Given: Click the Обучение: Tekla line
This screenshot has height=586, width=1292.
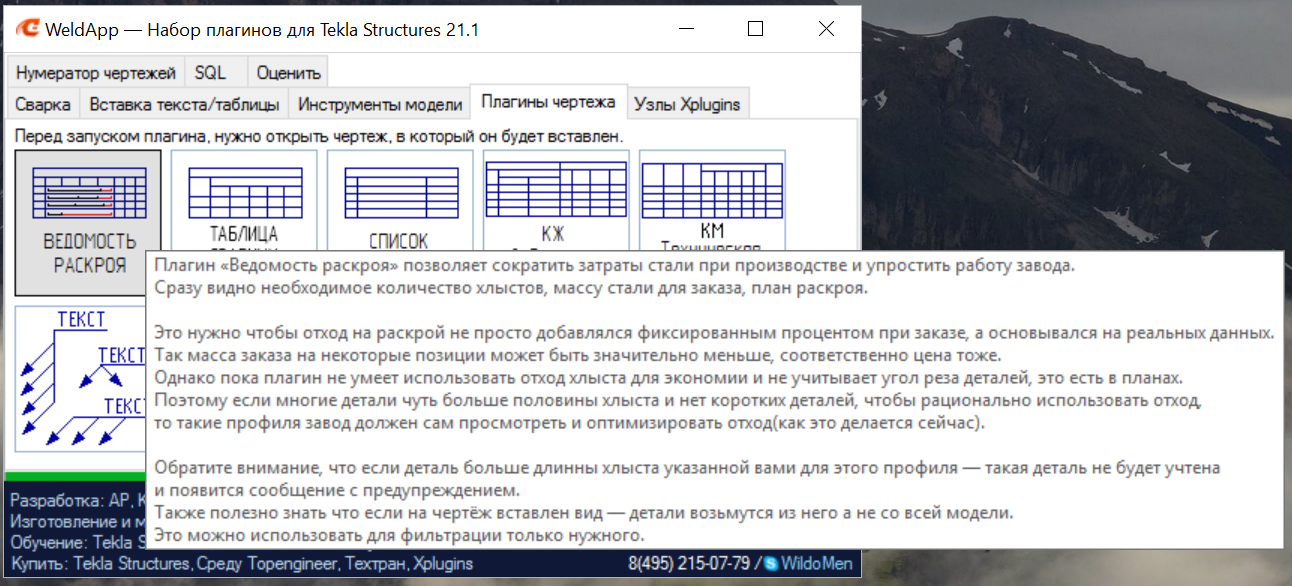Looking at the screenshot, I should 78,542.
